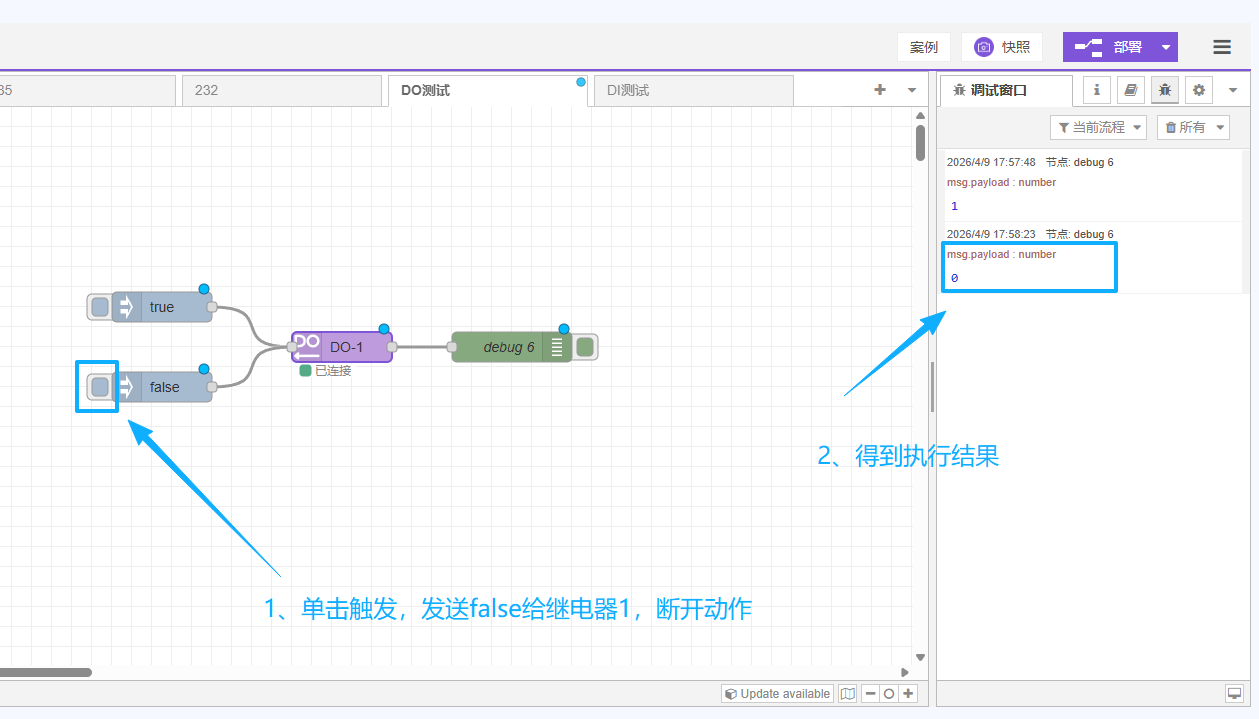Open the help book sidebar tab

tap(1131, 90)
